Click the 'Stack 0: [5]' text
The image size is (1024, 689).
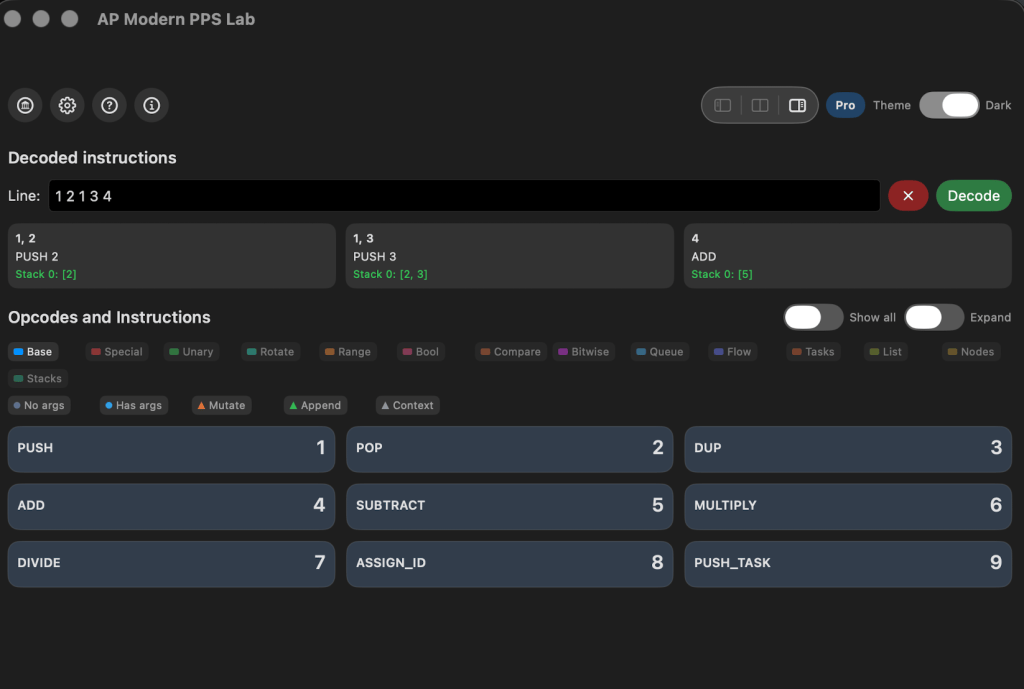coord(722,274)
